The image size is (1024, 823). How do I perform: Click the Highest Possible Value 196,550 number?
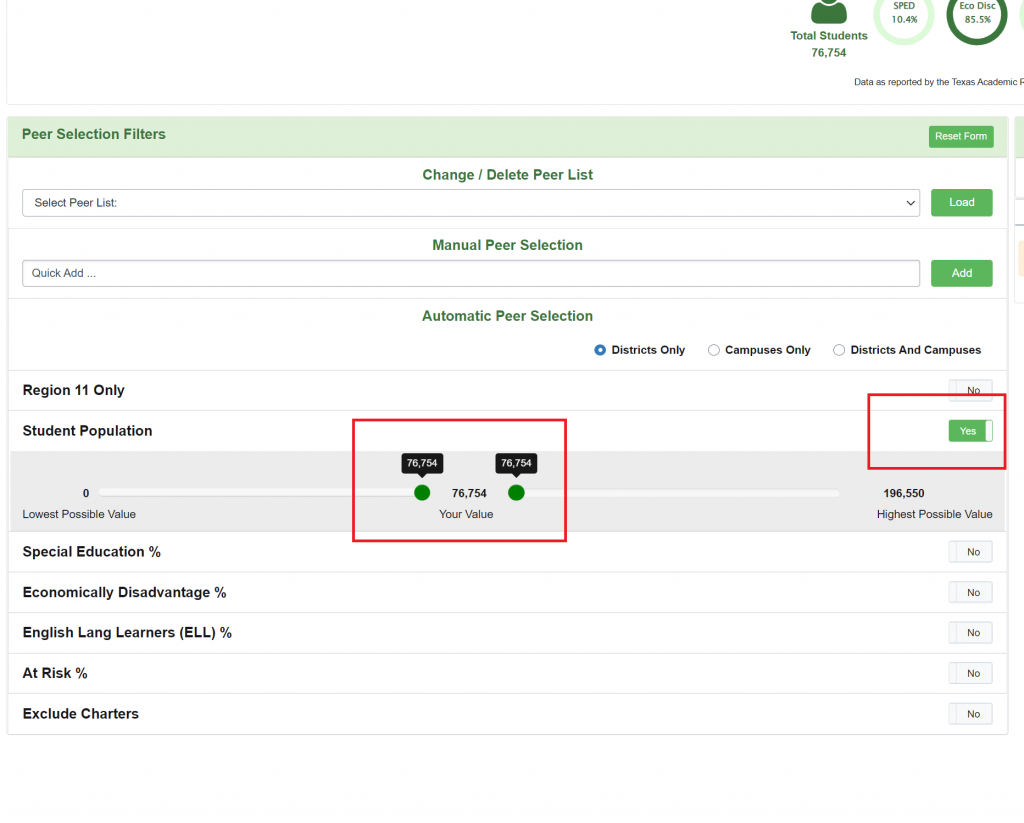point(904,493)
